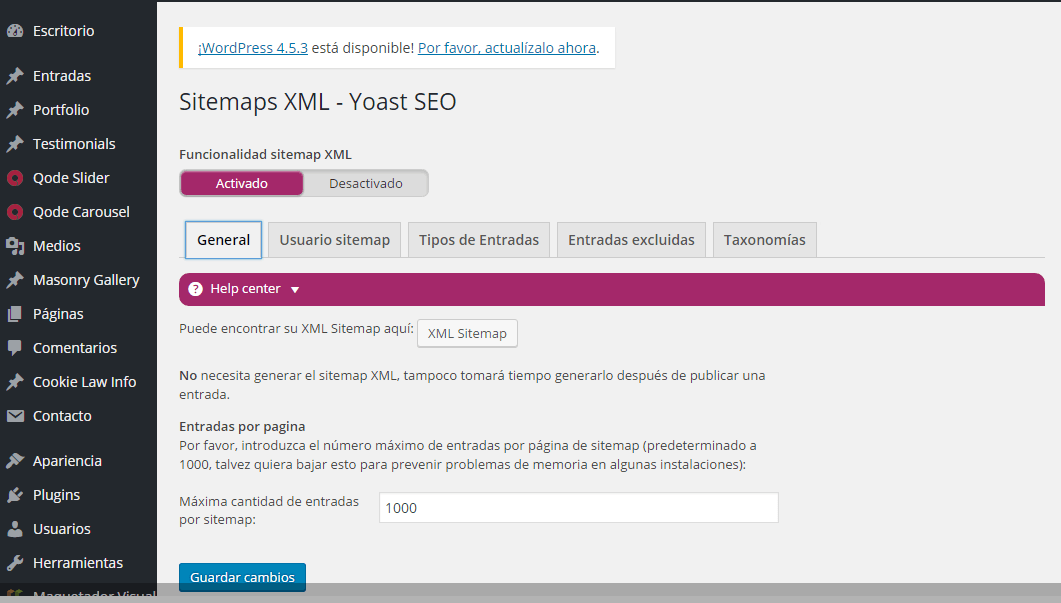Screen dimensions: 1061x603
Task: Click the Entradas por pagina label
Action: point(242,426)
